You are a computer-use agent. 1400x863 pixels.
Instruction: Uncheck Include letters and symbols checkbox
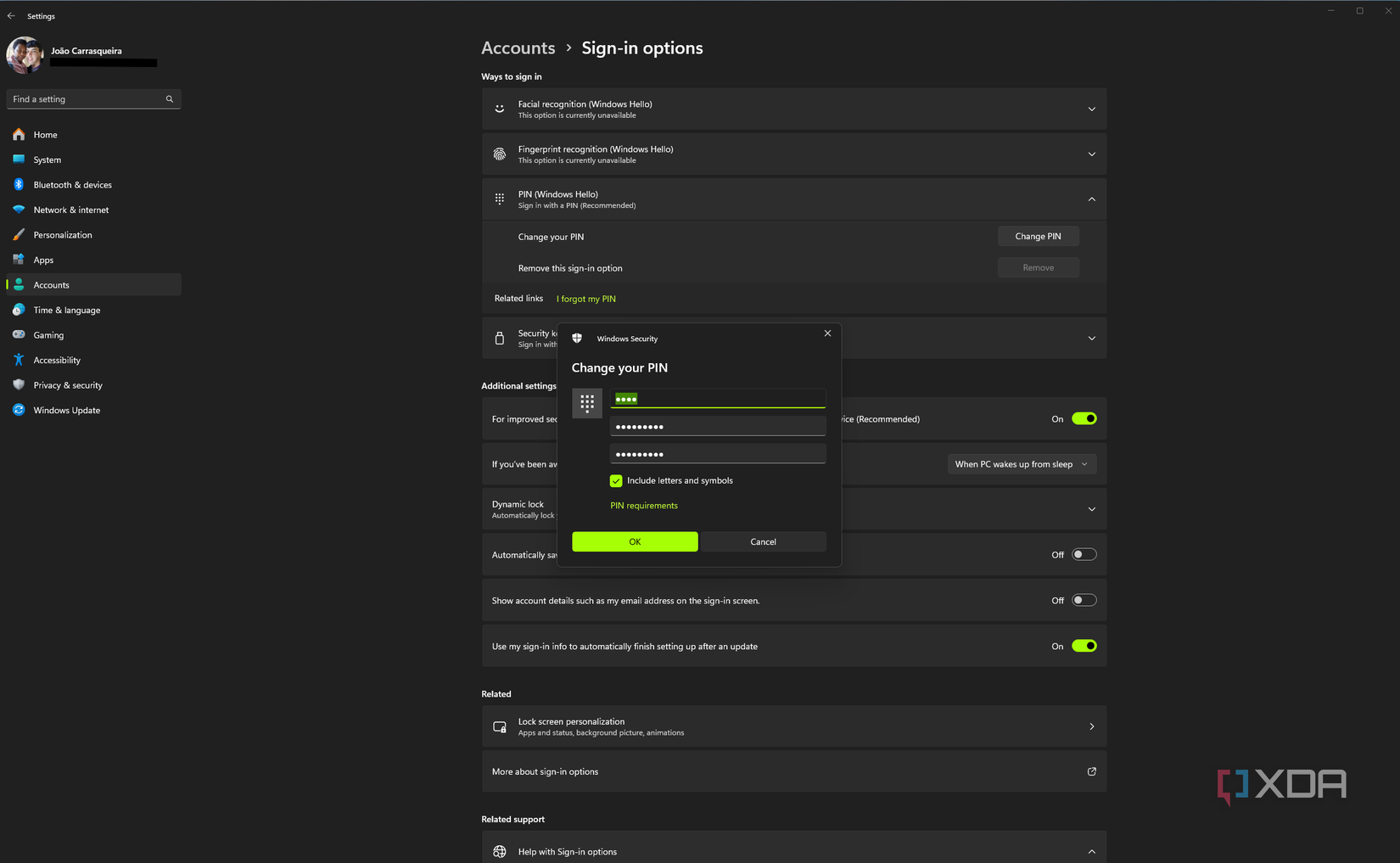616,481
